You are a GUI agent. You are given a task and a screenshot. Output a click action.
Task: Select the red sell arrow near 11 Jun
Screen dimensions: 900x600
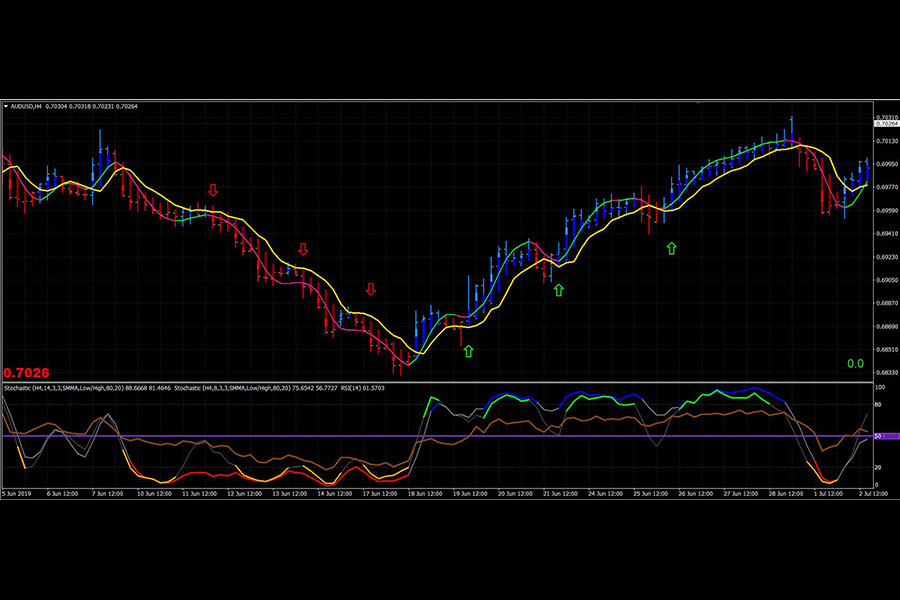(213, 190)
